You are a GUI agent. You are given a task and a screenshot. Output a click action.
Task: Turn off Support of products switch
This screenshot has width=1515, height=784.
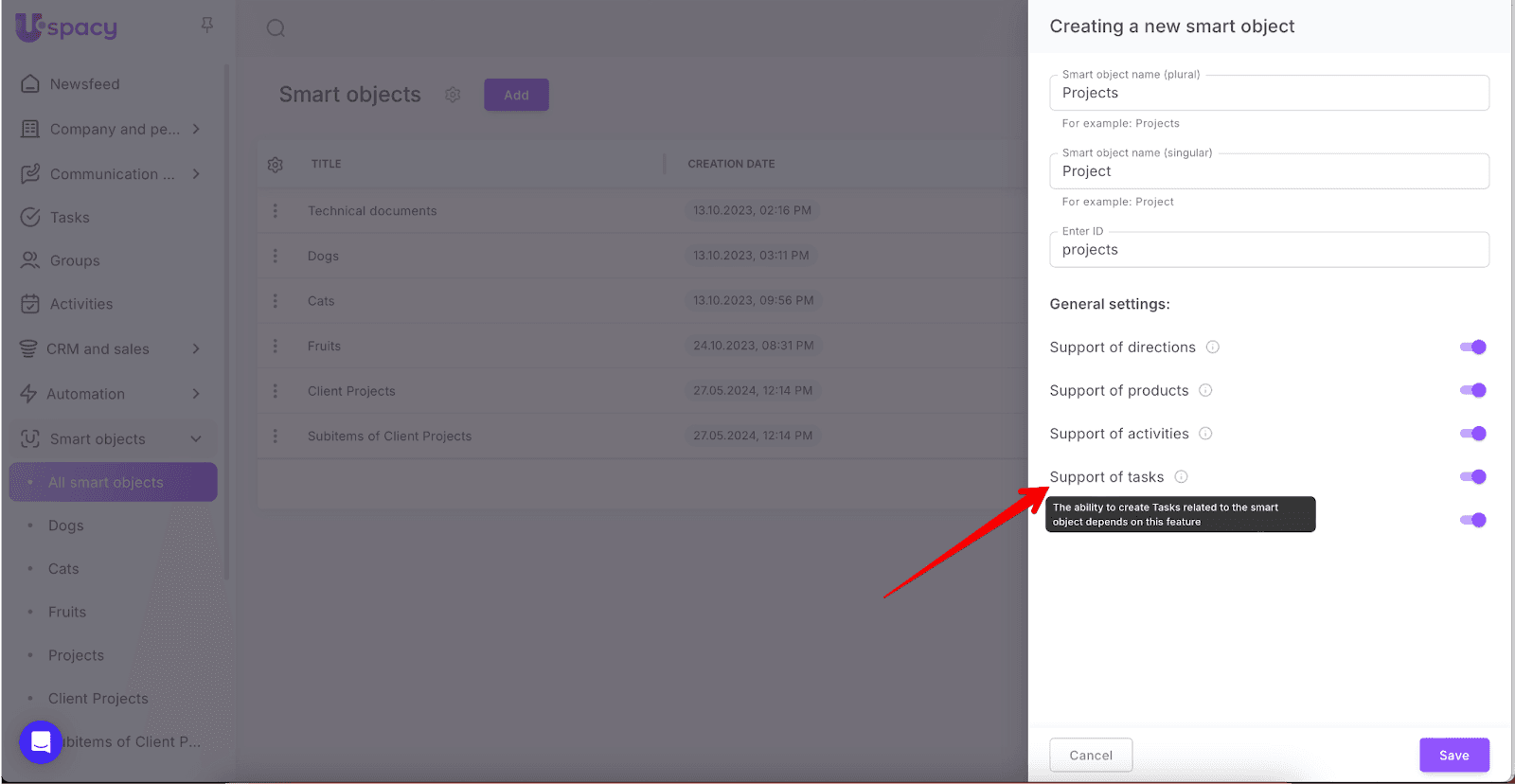pos(1472,390)
